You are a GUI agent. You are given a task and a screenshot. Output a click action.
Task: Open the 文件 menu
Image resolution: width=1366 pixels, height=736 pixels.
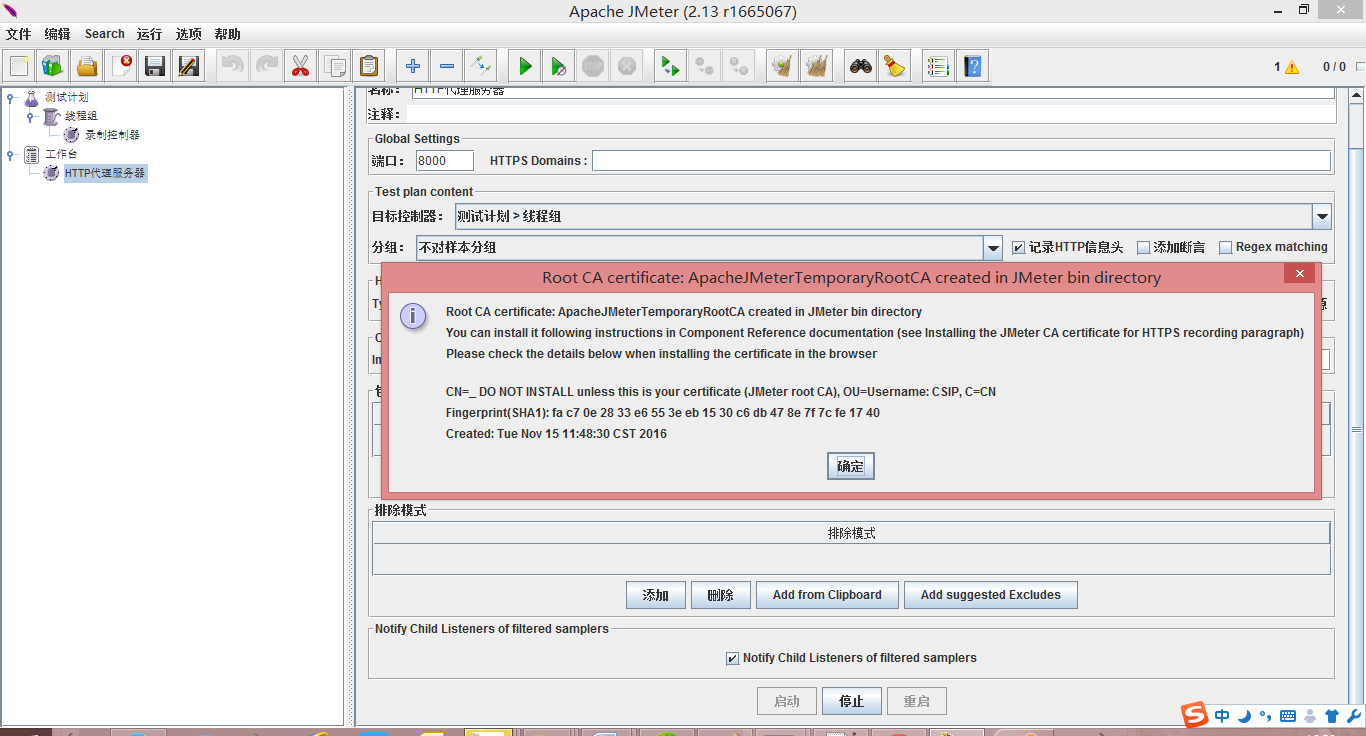(19, 34)
